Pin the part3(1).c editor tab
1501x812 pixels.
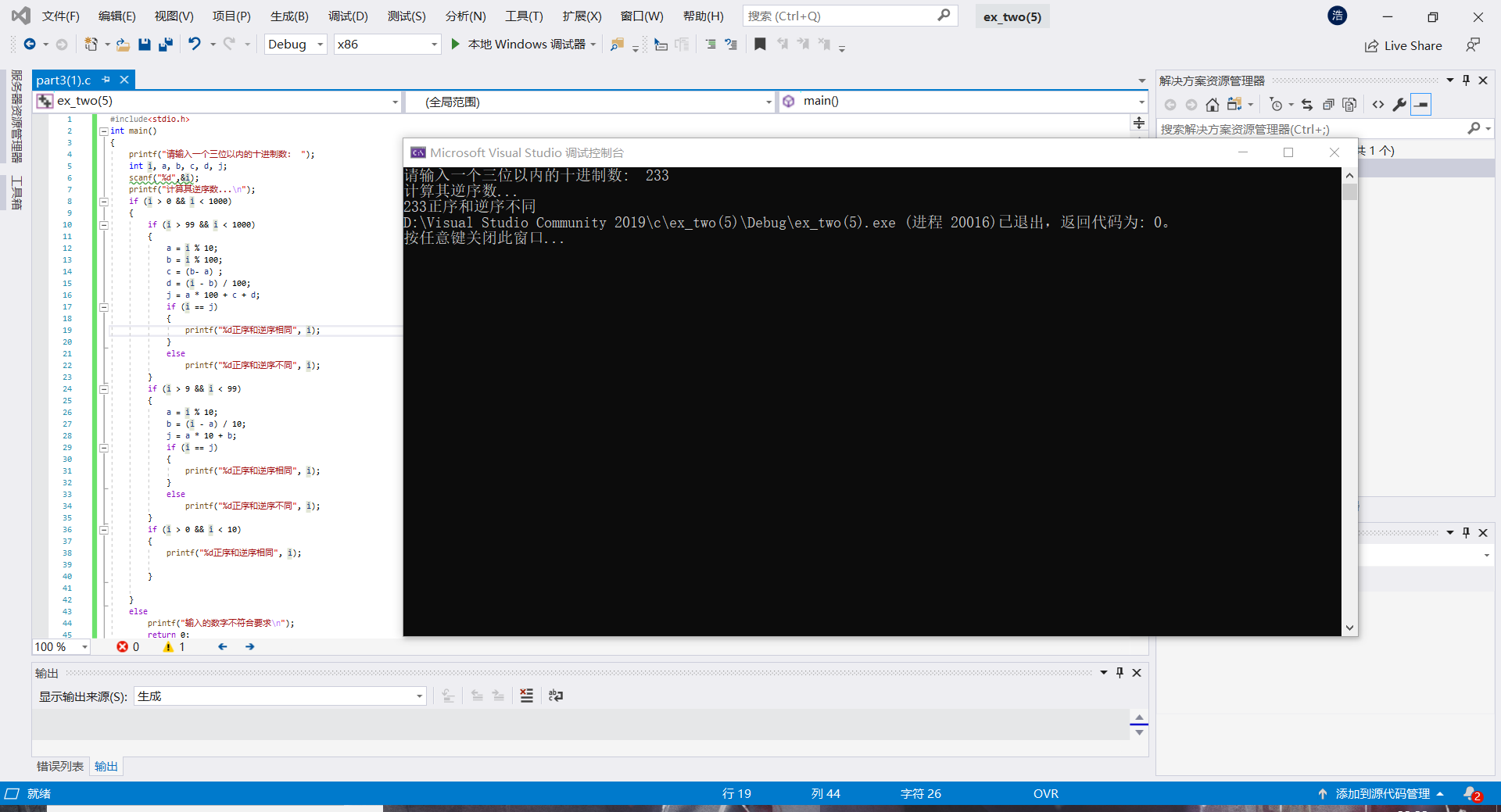[x=106, y=80]
